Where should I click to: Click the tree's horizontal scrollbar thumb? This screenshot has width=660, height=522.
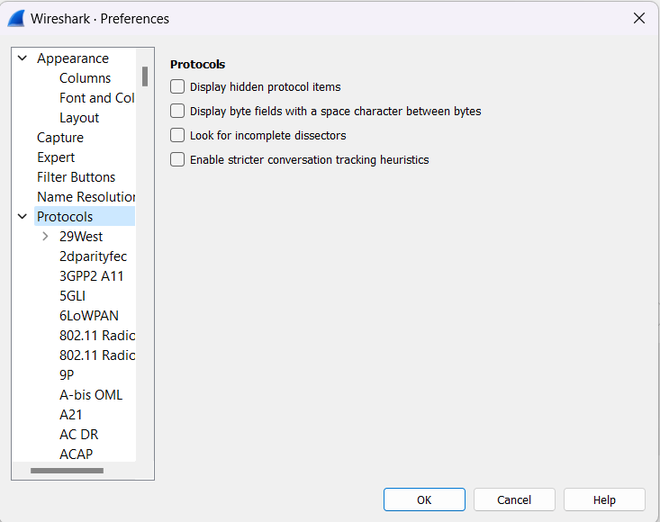(x=67, y=470)
